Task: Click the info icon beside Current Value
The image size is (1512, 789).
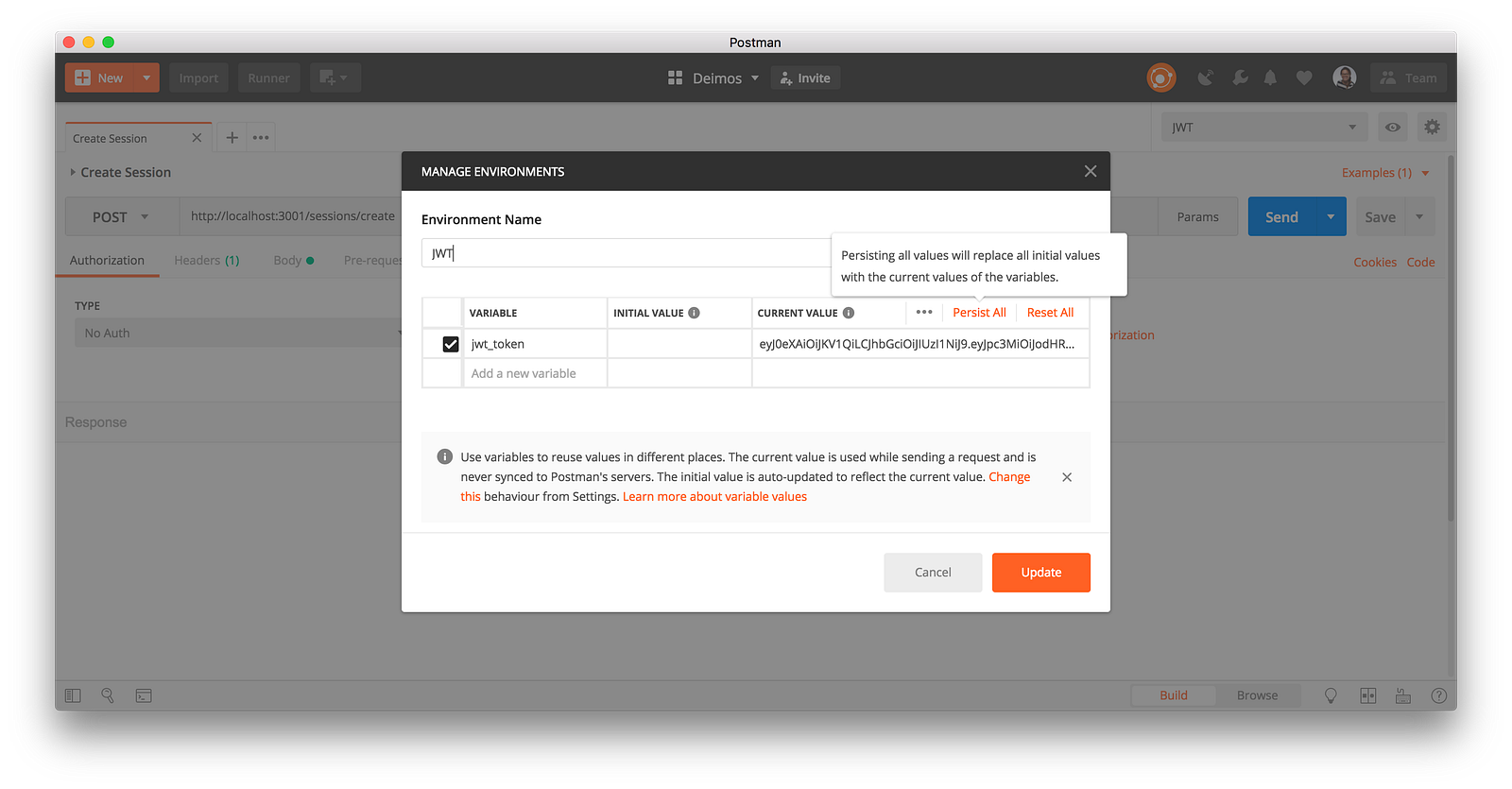Action: pyautogui.click(x=849, y=313)
